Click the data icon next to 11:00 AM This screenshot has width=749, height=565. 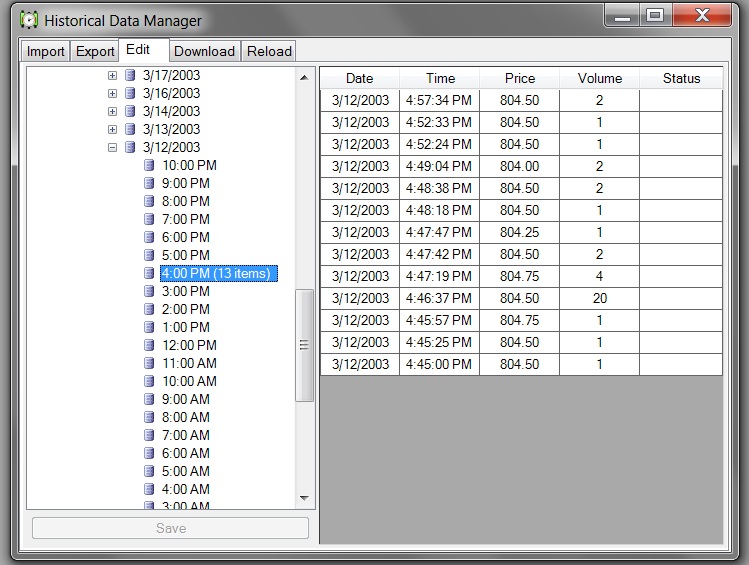pos(149,363)
